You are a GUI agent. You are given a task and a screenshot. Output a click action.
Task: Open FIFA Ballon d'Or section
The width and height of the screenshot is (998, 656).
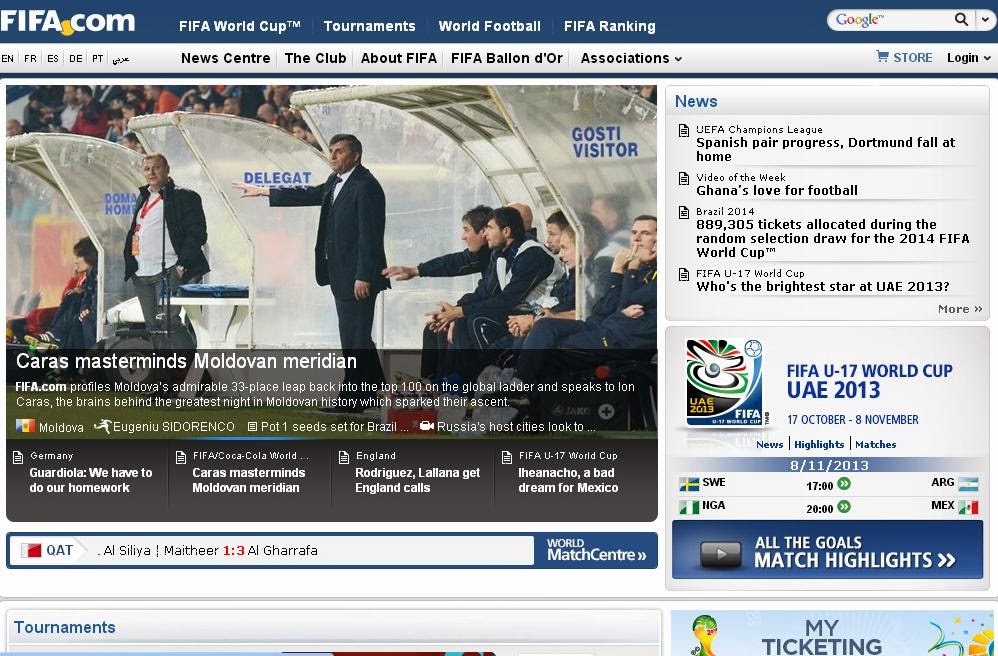tap(507, 59)
